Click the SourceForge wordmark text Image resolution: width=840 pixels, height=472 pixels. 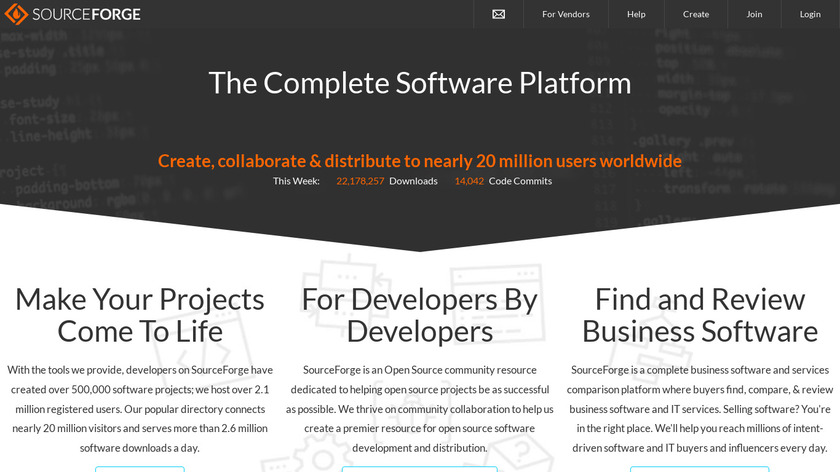coord(87,14)
